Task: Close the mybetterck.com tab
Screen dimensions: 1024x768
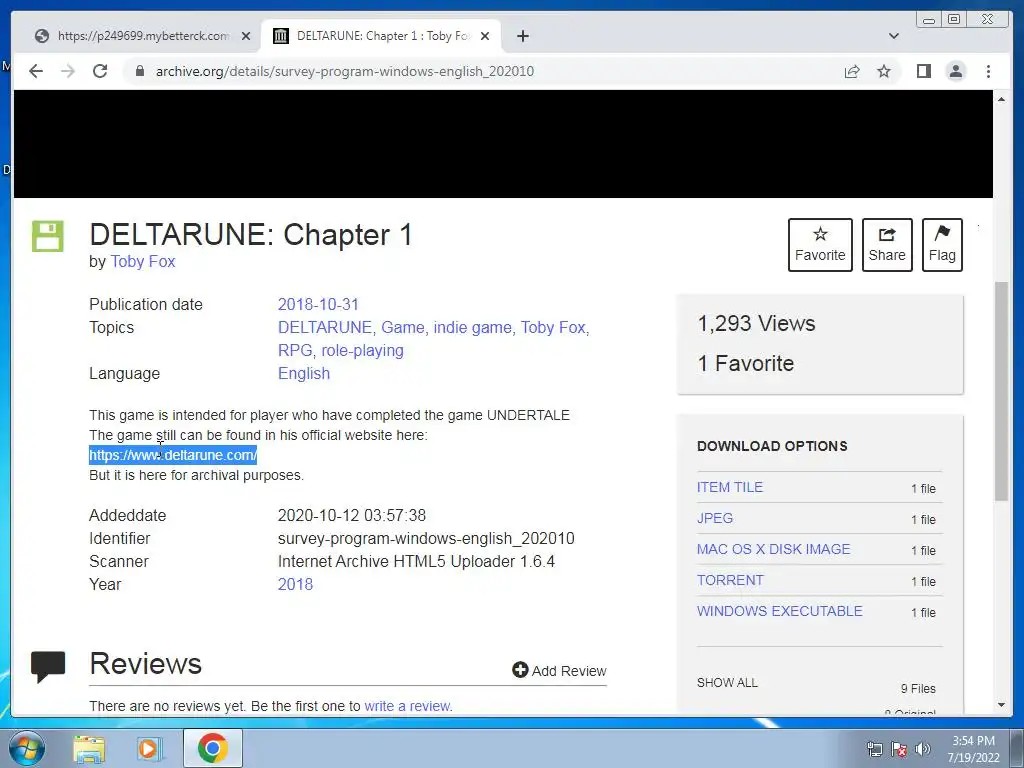Action: click(246, 36)
